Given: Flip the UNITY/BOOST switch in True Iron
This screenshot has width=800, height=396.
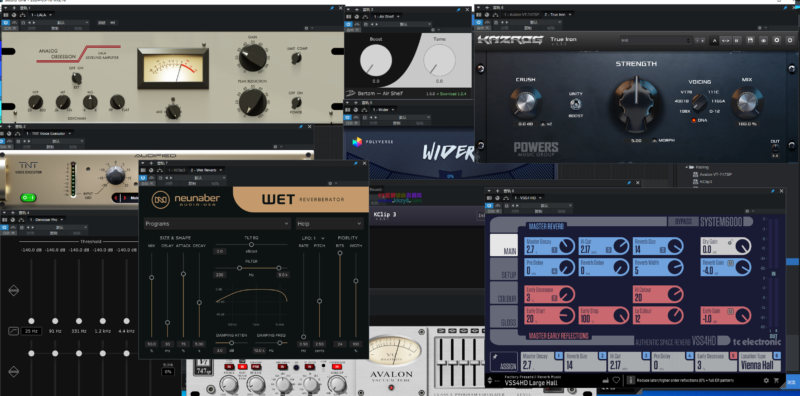Looking at the screenshot, I should pyautogui.click(x=576, y=104).
